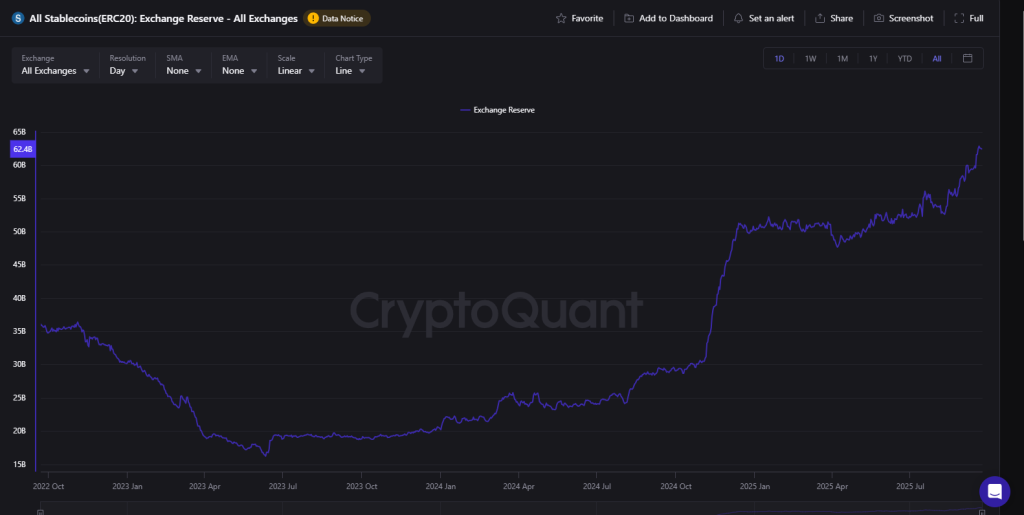Screen dimensions: 1024x515
Task: Open the Scale Linear dropdown
Action: click(x=297, y=71)
